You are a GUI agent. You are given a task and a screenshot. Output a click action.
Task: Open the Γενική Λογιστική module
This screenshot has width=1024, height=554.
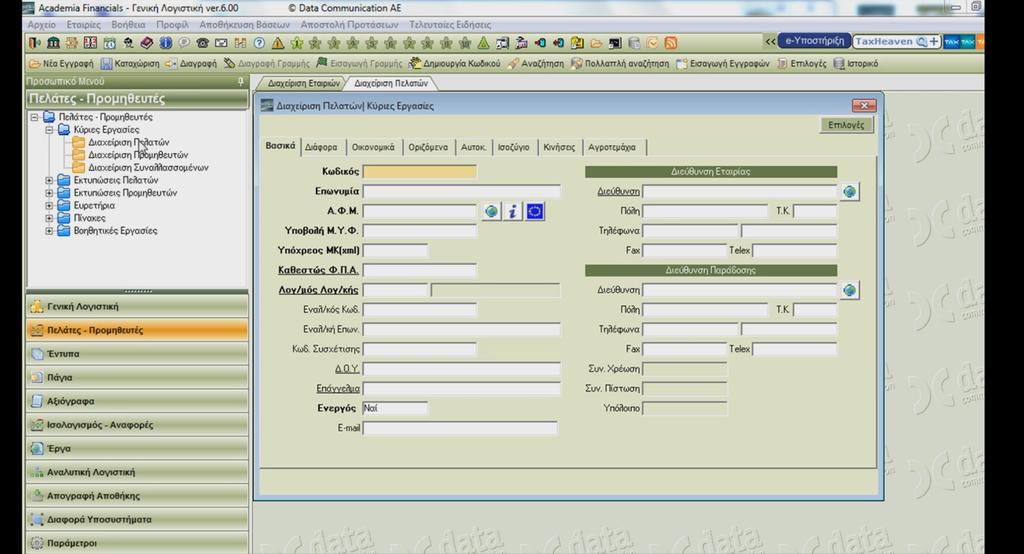[x=138, y=306]
